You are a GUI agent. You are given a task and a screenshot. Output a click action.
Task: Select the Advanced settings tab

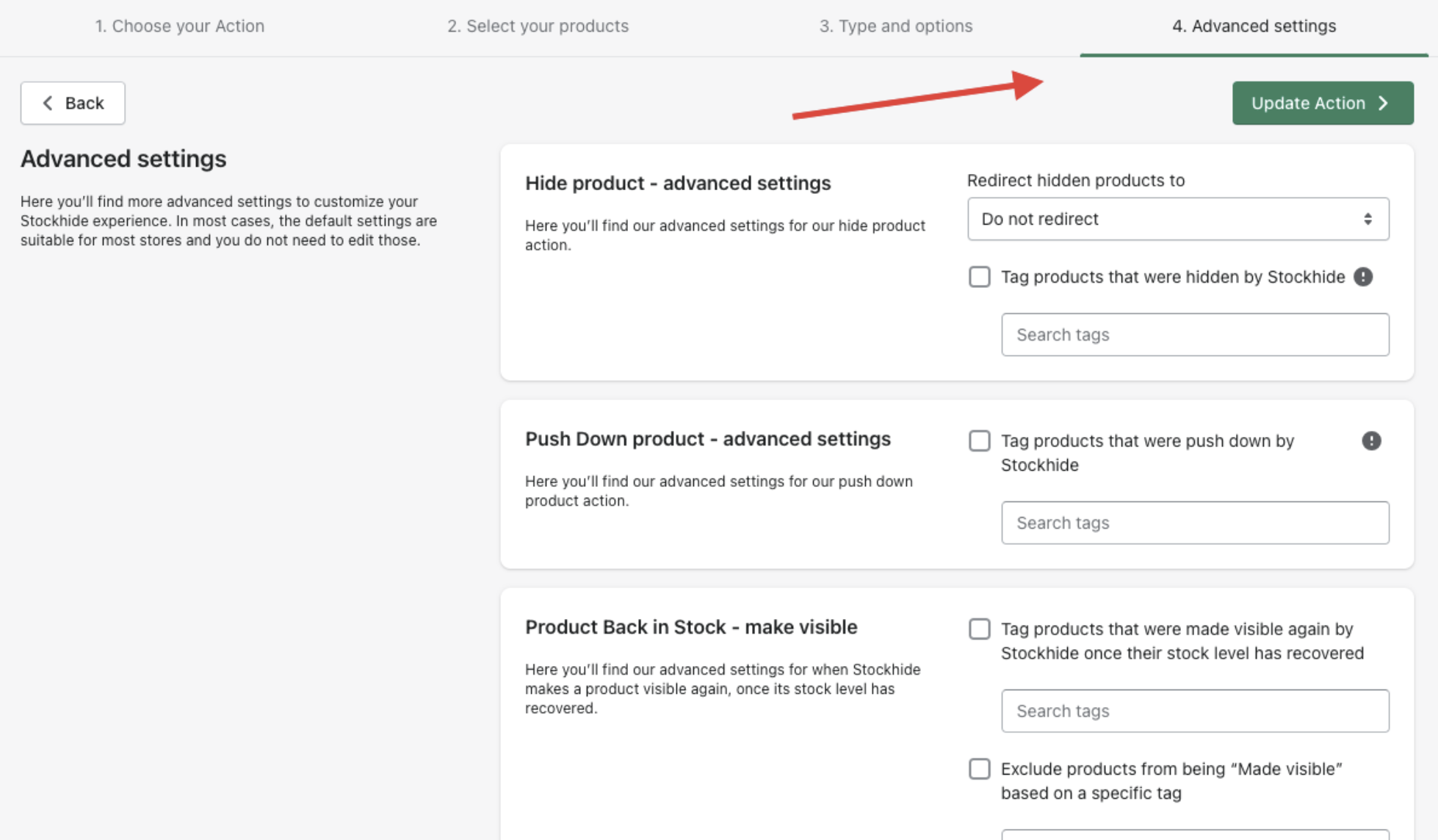tap(1254, 26)
